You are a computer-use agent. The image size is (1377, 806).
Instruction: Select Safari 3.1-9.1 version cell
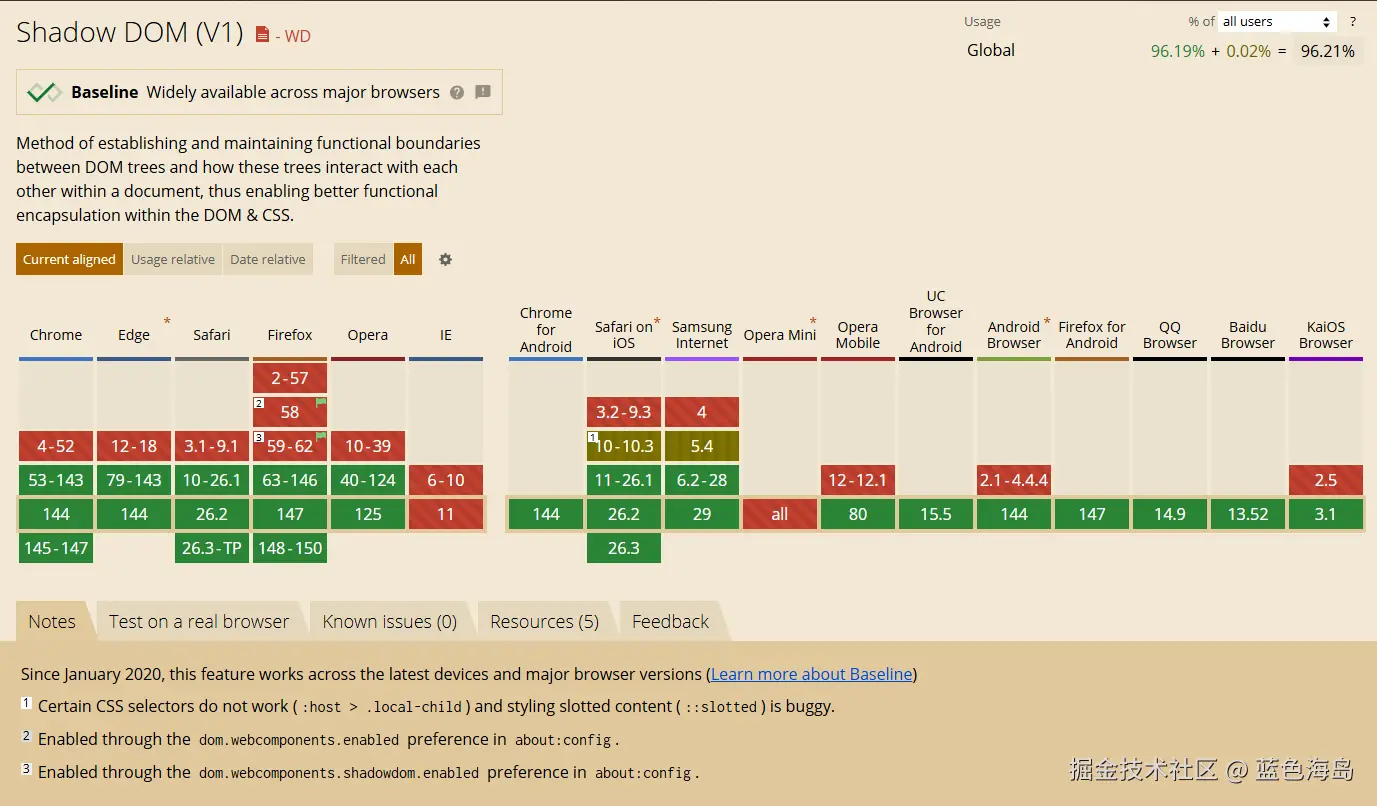tap(212, 446)
